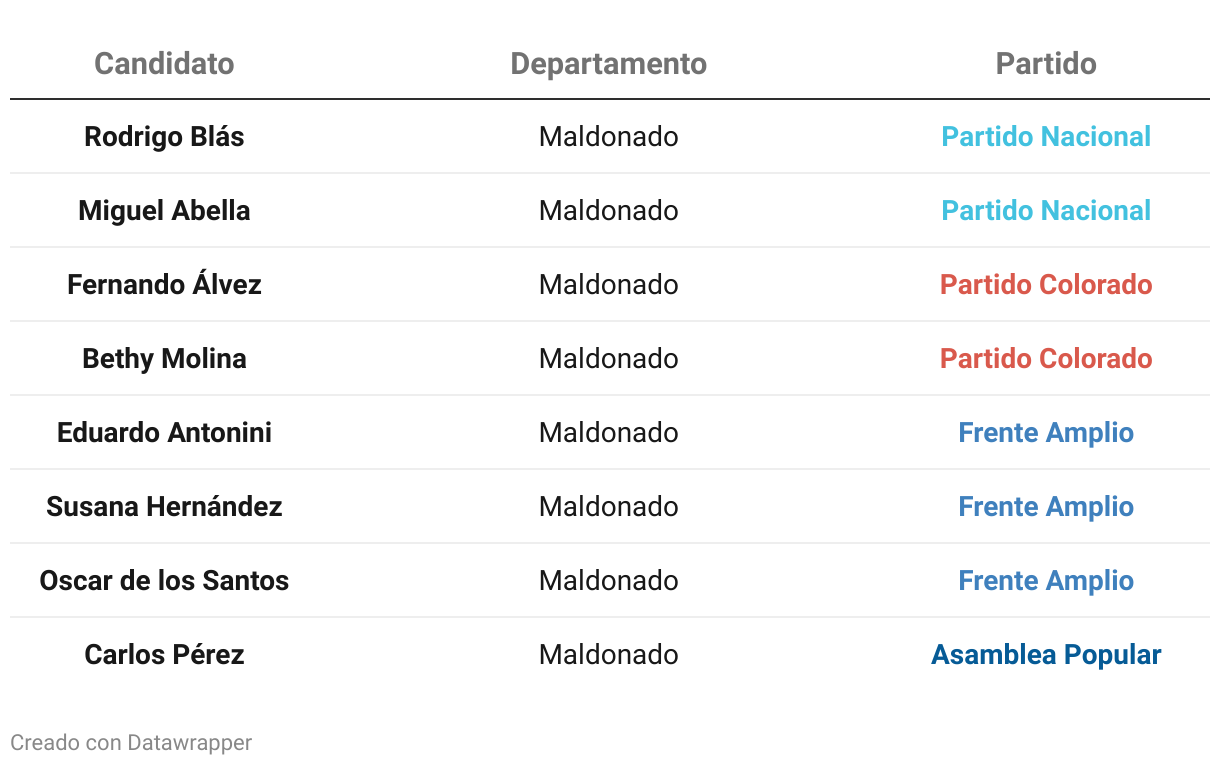Viewport: 1220px width, 766px height.
Task: Click the Carlos Pérez cell
Action: coord(164,655)
